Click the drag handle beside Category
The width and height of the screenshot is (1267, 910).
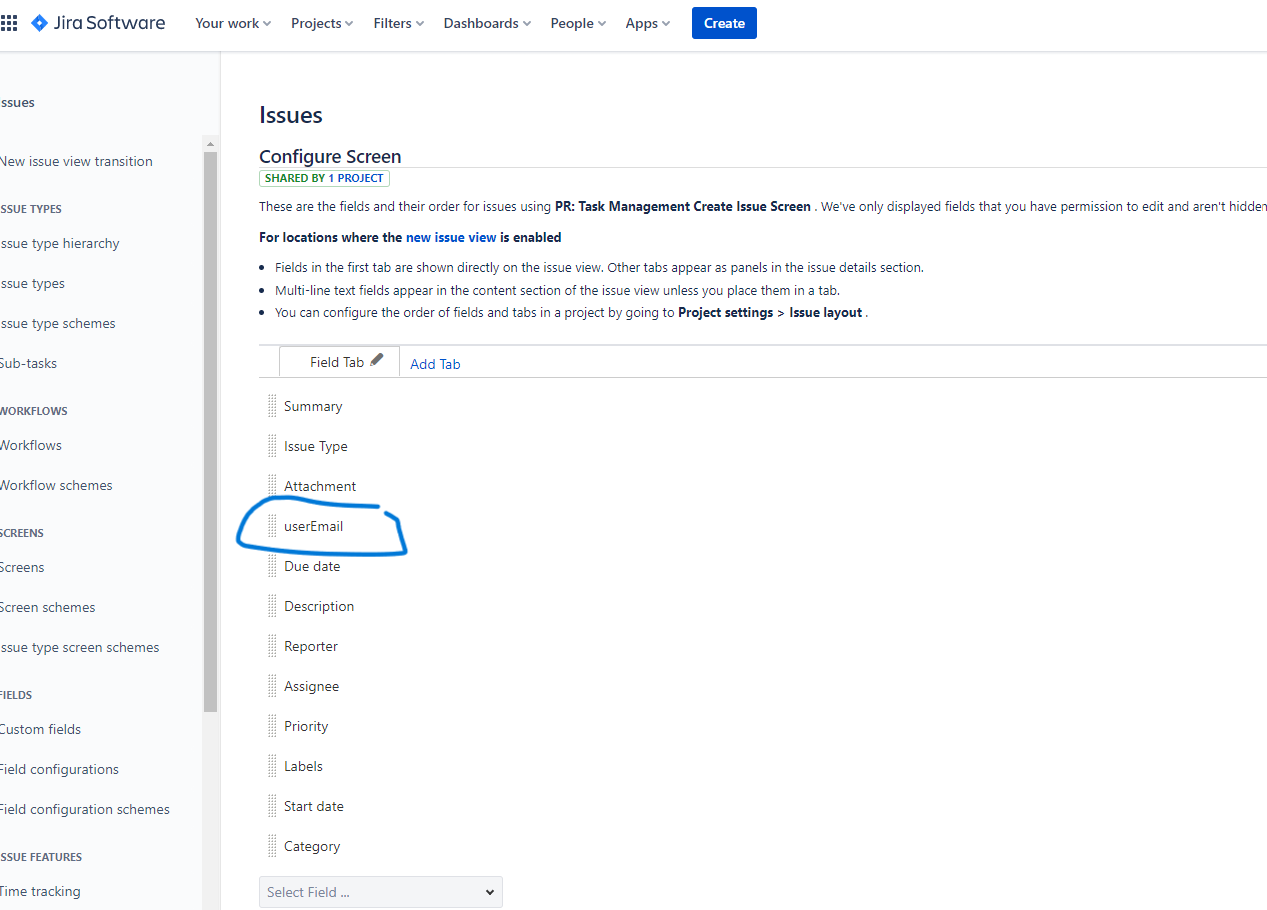(x=271, y=845)
